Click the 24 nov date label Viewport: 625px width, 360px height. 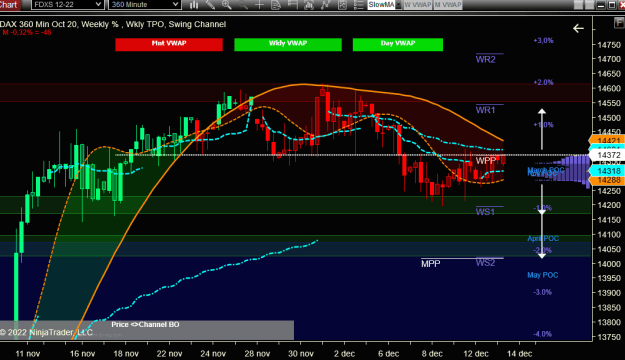[x=213, y=354]
